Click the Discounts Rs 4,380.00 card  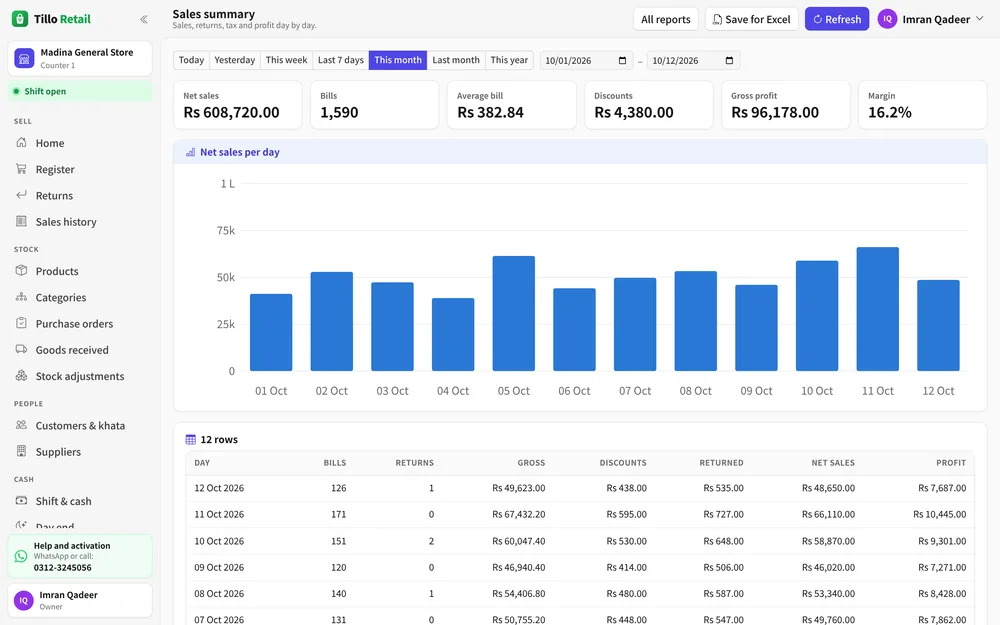(x=649, y=105)
